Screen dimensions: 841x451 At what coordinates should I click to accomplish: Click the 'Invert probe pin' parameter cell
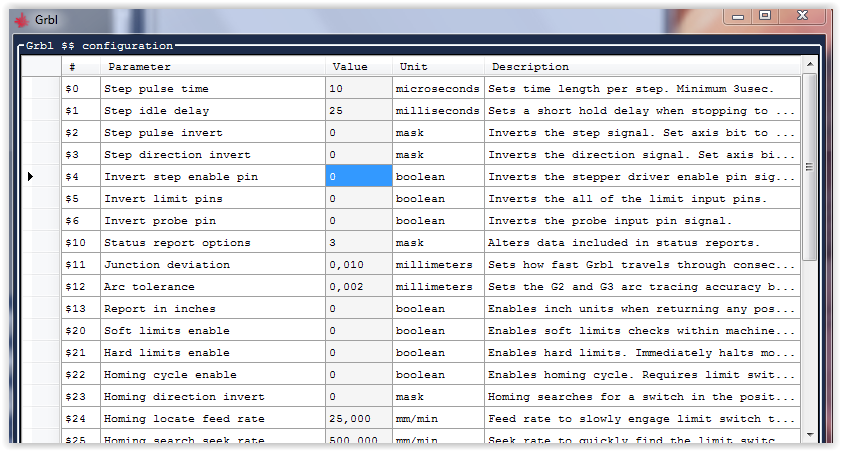coord(213,220)
